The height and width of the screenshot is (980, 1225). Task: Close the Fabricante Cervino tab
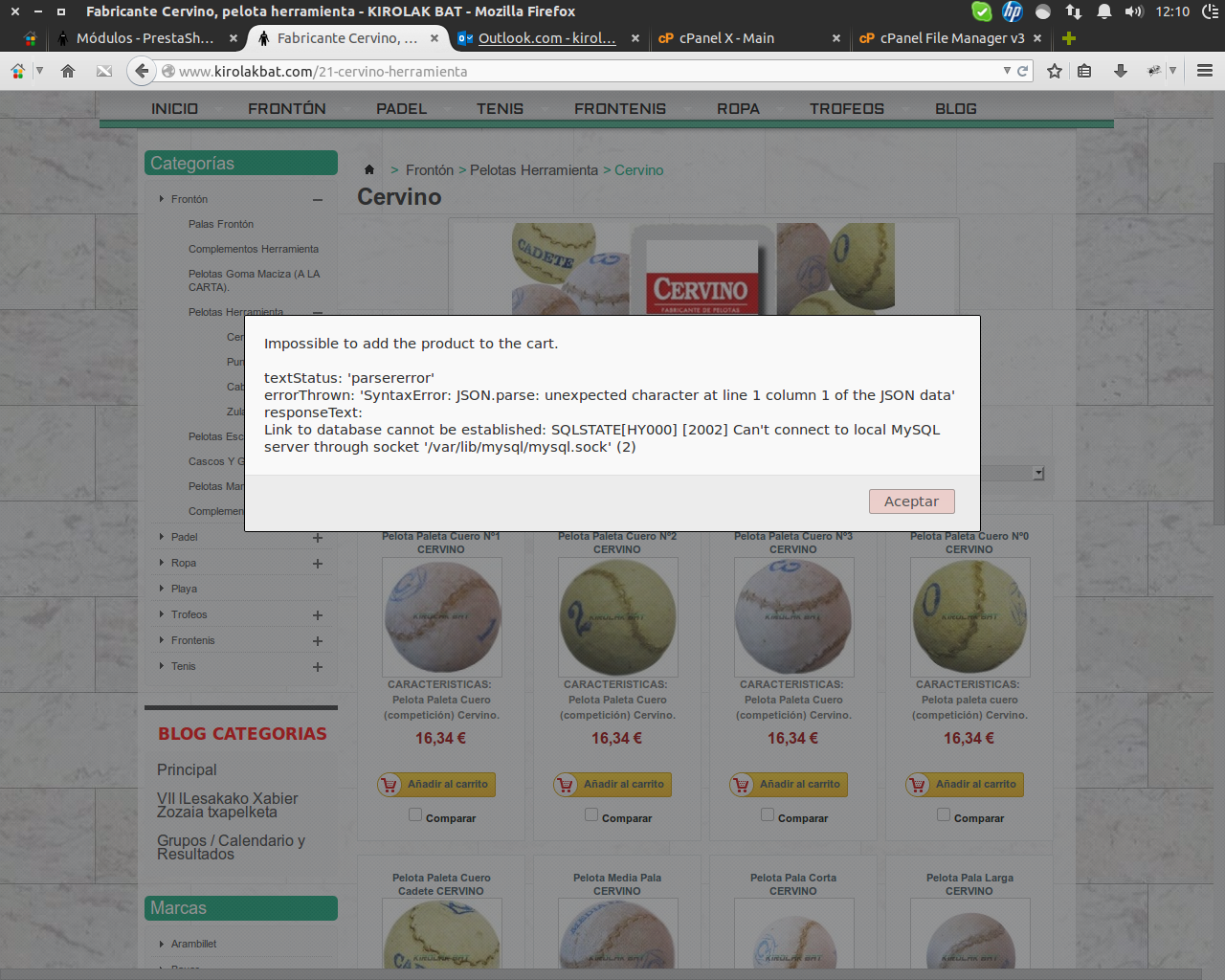coord(434,38)
